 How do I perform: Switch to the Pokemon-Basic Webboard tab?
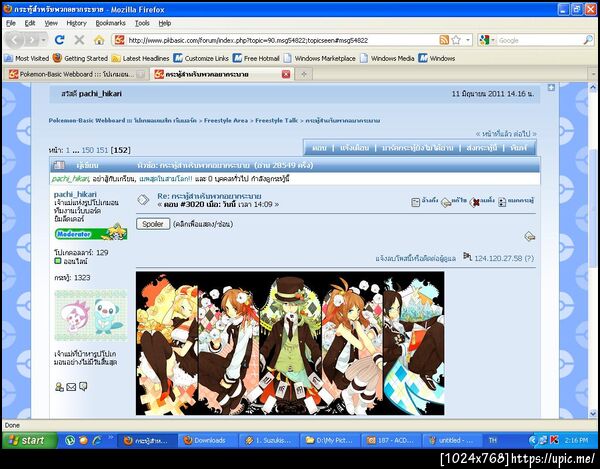(x=77, y=74)
